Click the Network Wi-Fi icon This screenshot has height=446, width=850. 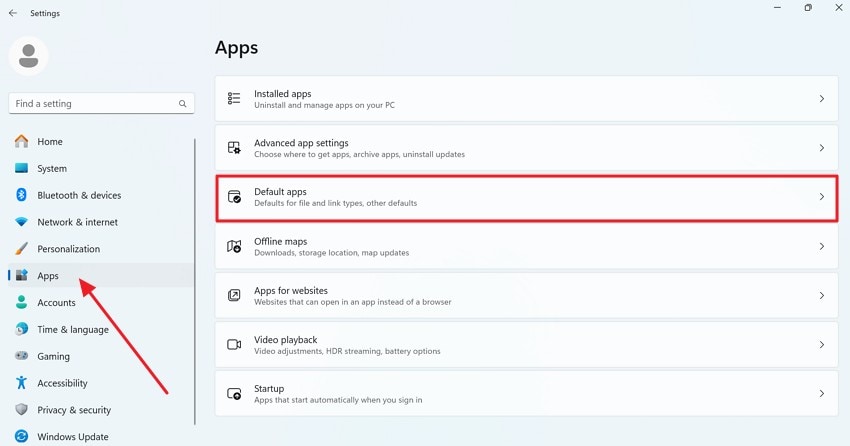coord(22,222)
